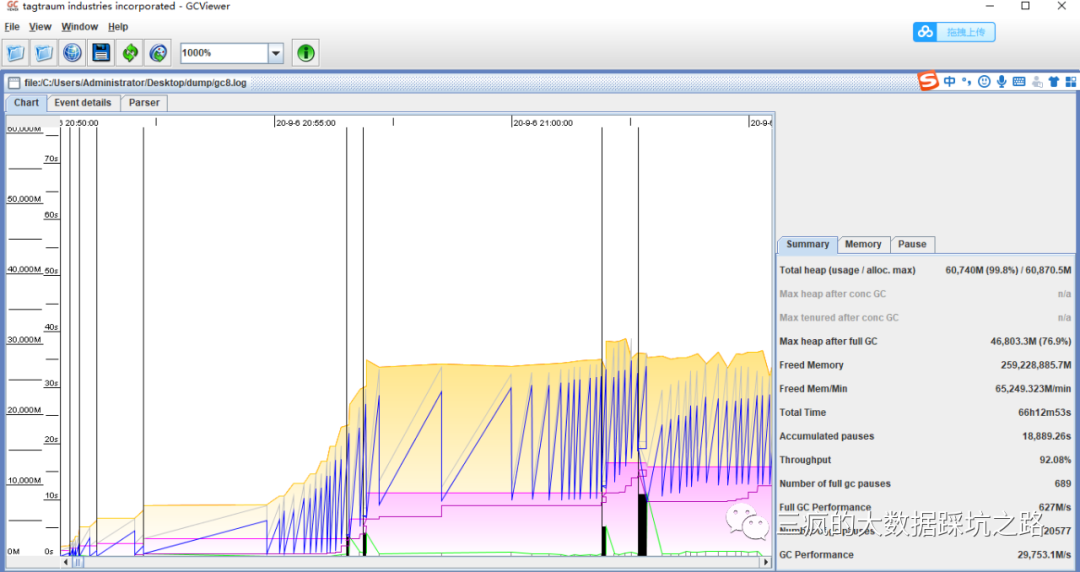1080x572 pixels.
Task: Click the 50,000M axis label
Action: [24, 199]
